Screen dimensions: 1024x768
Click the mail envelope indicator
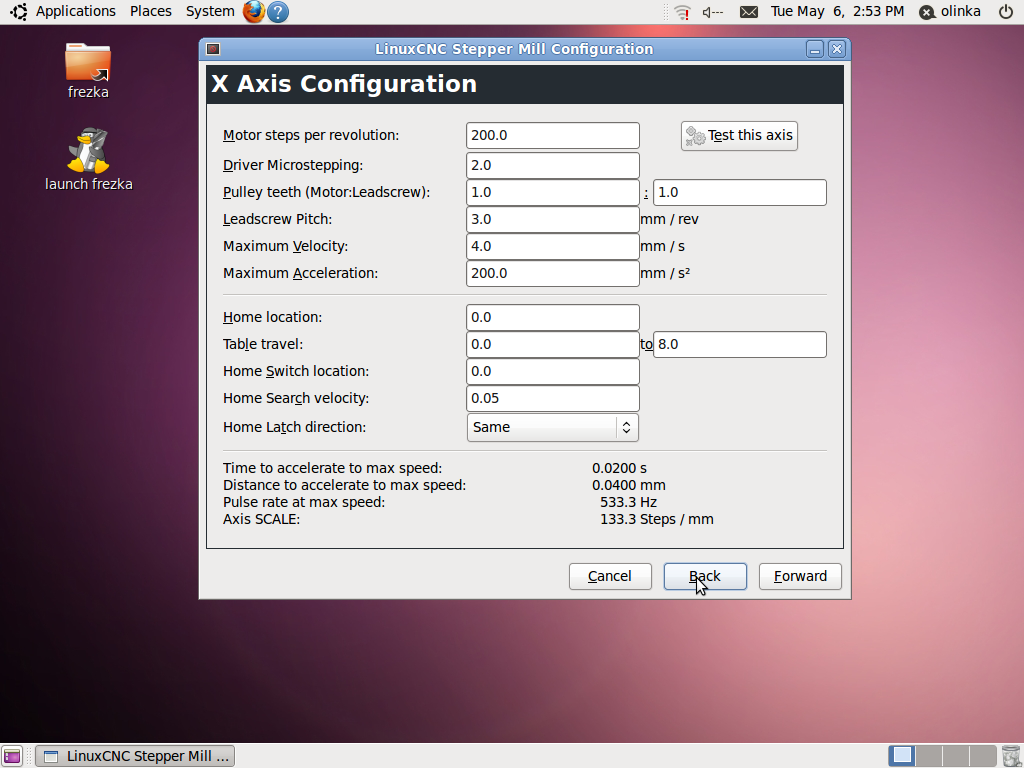click(x=748, y=12)
